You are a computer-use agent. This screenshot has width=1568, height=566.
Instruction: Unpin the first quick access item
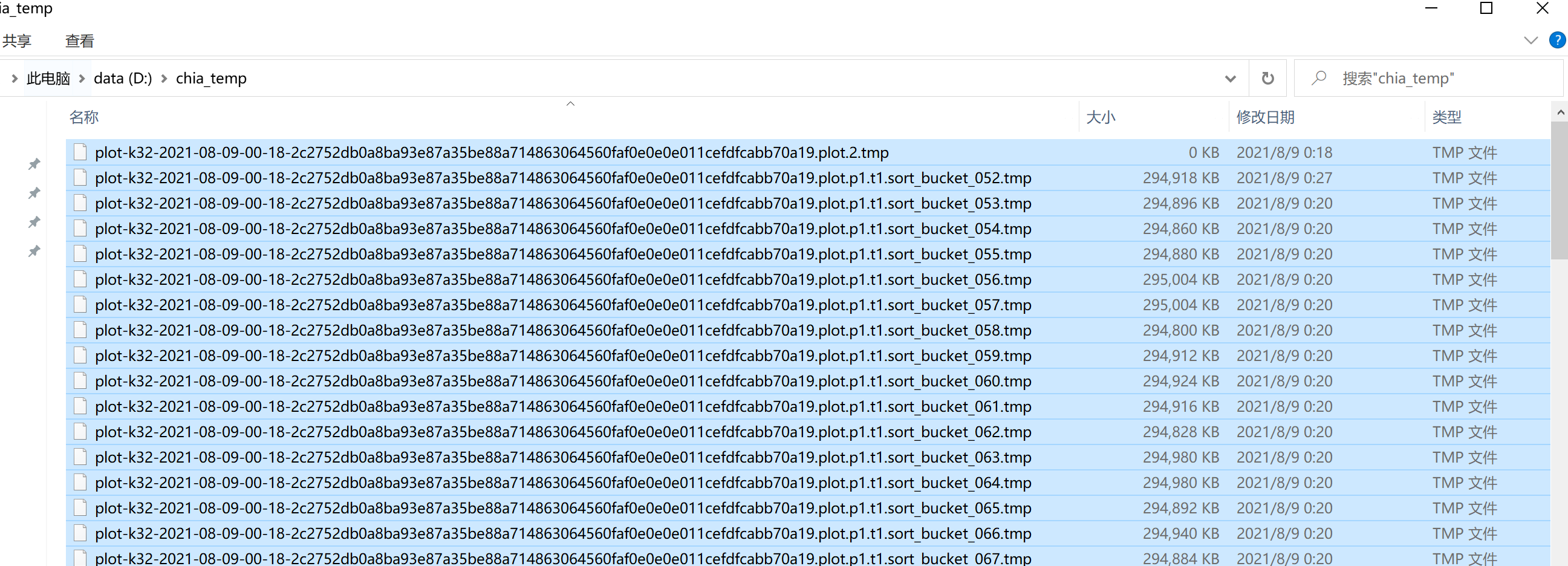pos(34,163)
